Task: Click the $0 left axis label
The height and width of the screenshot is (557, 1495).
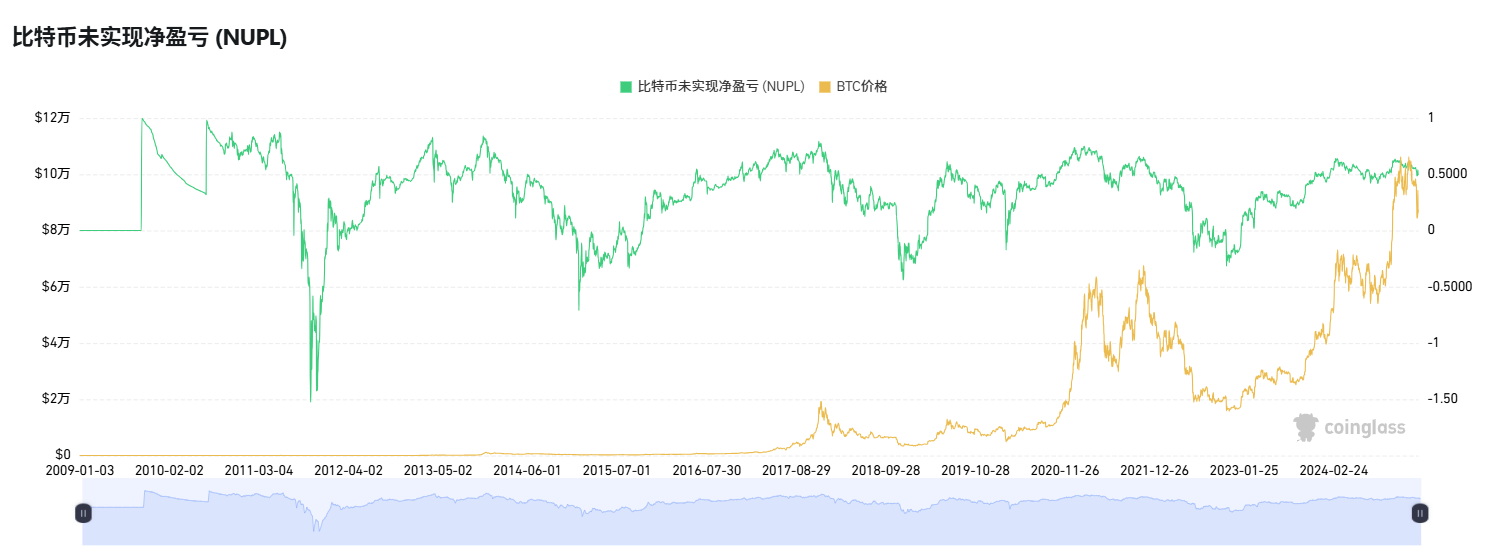Action: (x=62, y=455)
